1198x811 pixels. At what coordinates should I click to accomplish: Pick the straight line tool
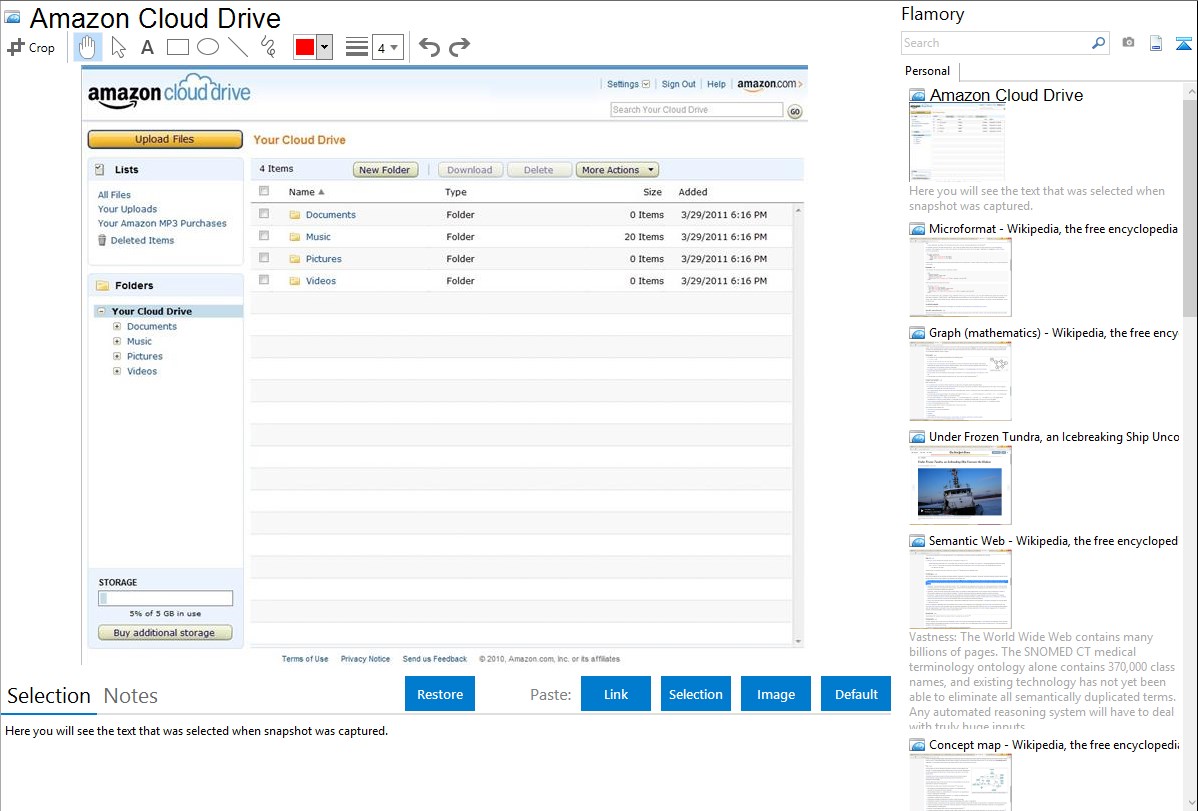[238, 47]
